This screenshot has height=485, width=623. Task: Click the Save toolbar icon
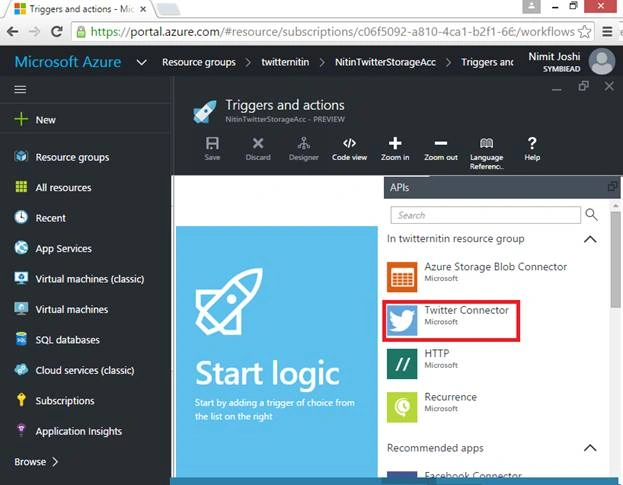(212, 143)
